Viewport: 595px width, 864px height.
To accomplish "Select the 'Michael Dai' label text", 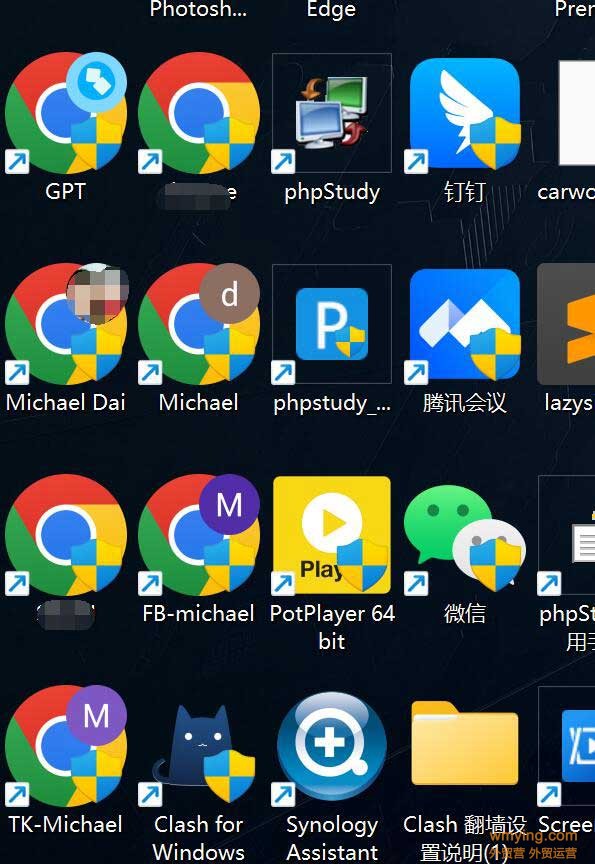I will coord(66,402).
